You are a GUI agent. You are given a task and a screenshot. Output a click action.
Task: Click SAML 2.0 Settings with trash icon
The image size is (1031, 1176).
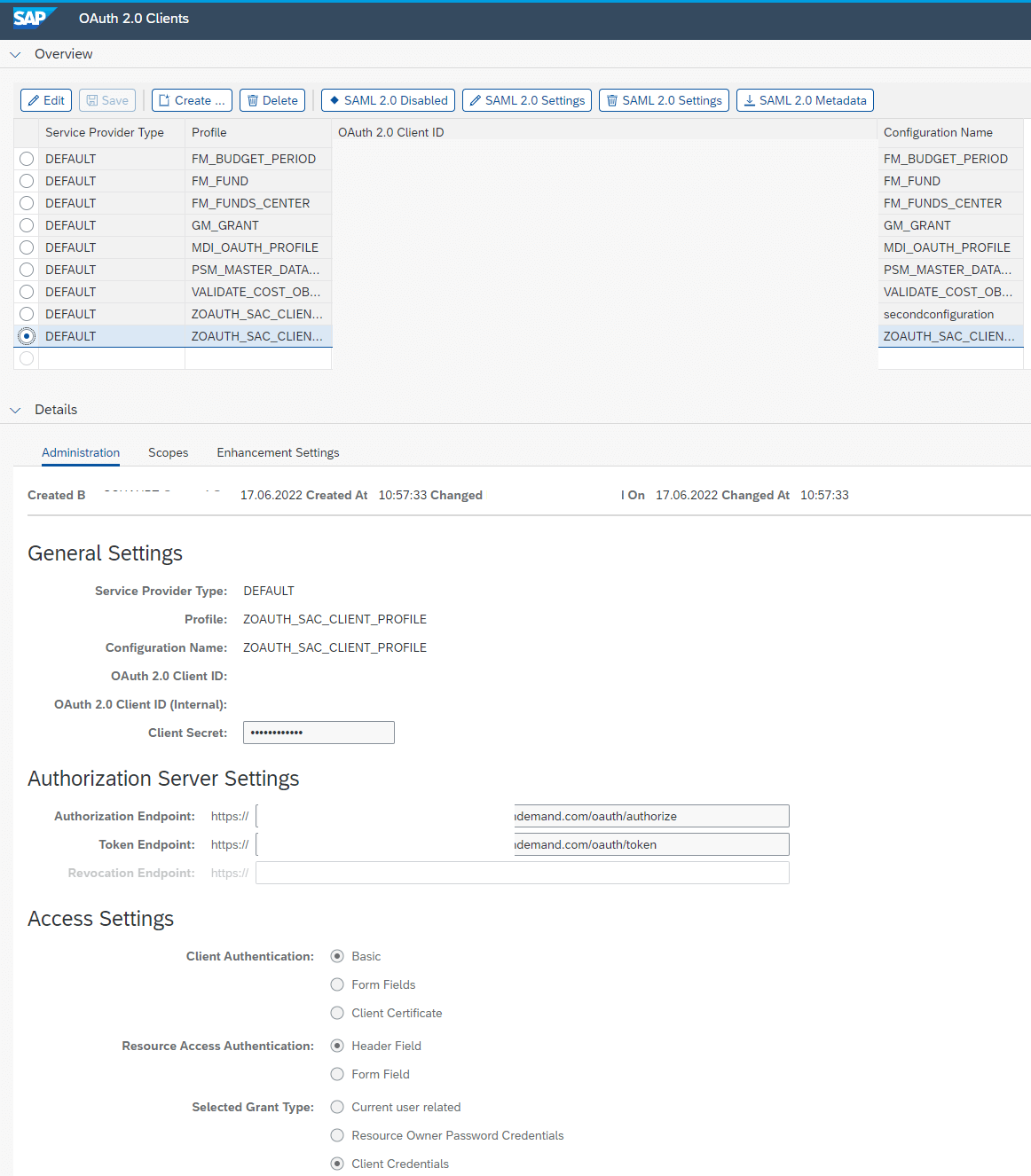click(x=664, y=100)
